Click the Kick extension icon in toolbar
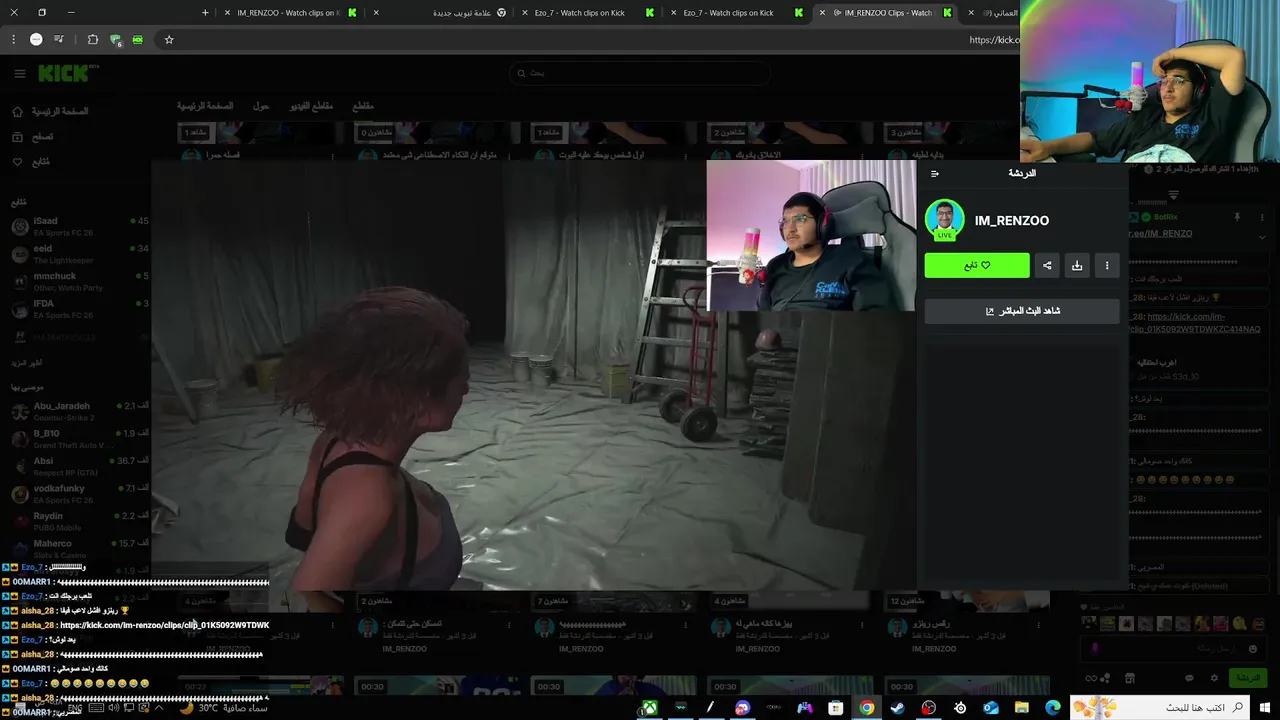Viewport: 1280px width, 720px height. point(138,40)
